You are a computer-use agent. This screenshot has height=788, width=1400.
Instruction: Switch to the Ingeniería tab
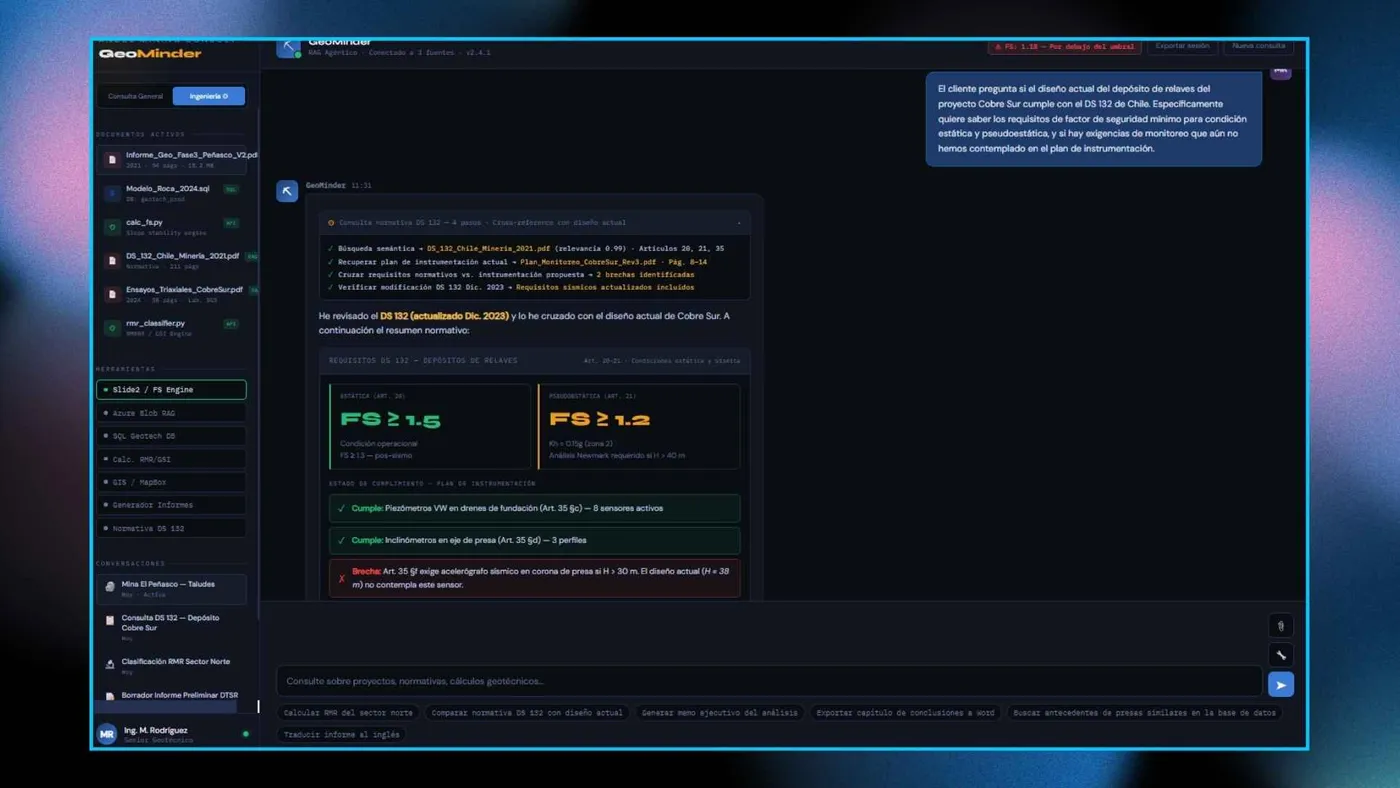tap(208, 96)
